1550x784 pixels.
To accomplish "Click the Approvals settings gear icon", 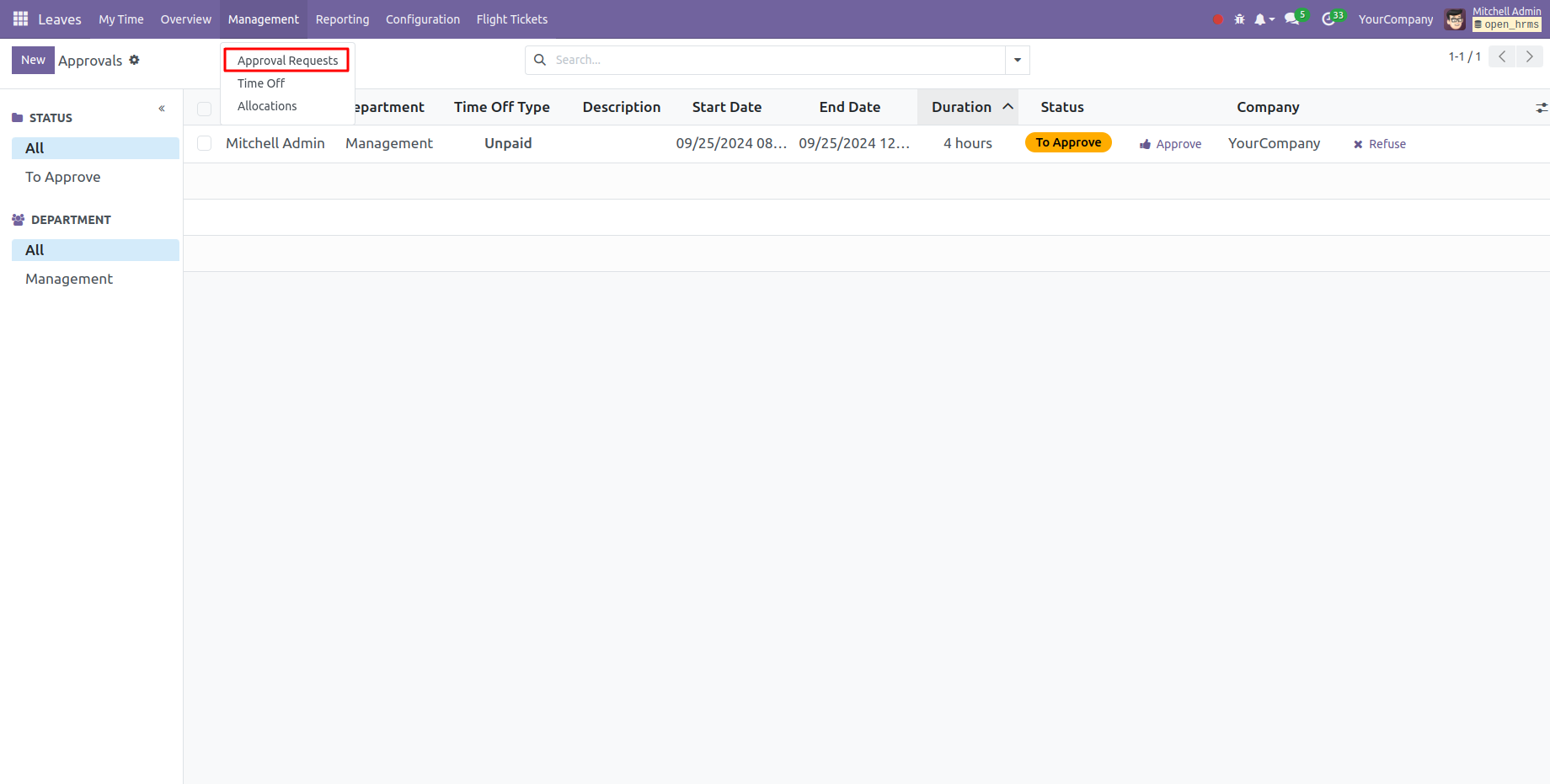I will click(x=134, y=60).
